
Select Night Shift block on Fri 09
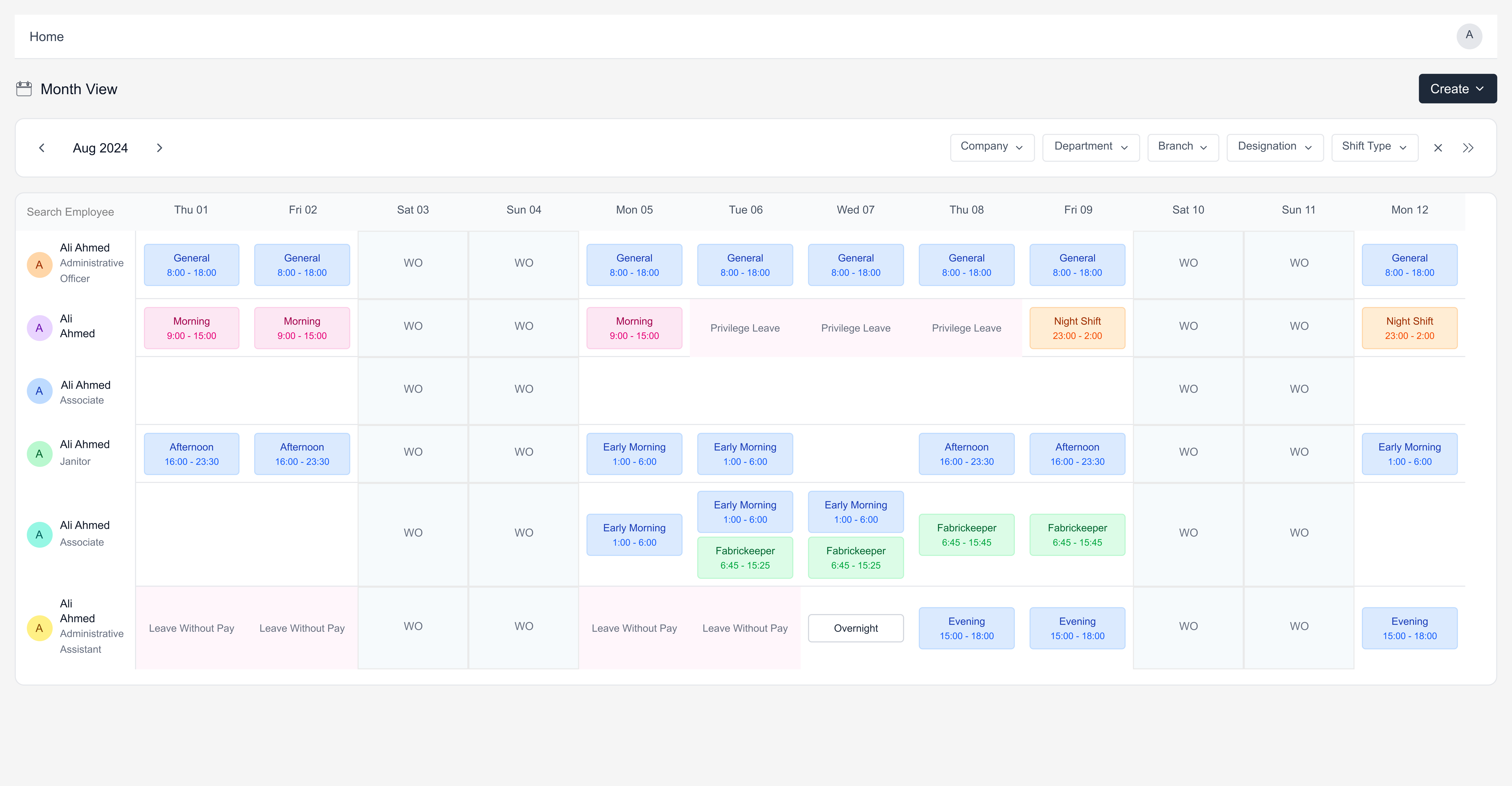(1077, 328)
